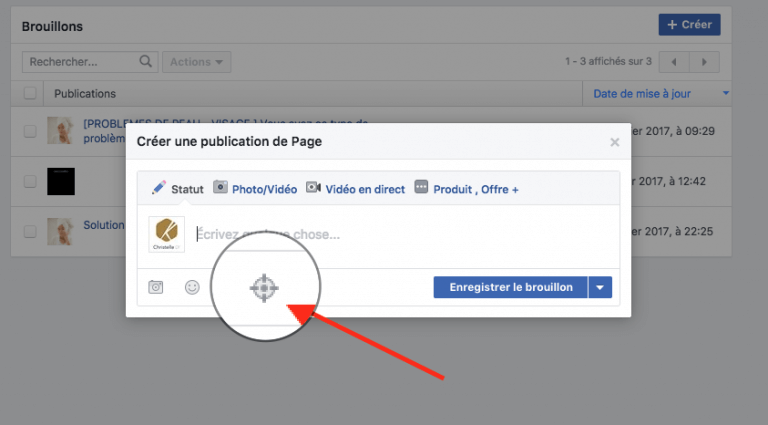Check the first draft's checkbox

click(x=30, y=130)
